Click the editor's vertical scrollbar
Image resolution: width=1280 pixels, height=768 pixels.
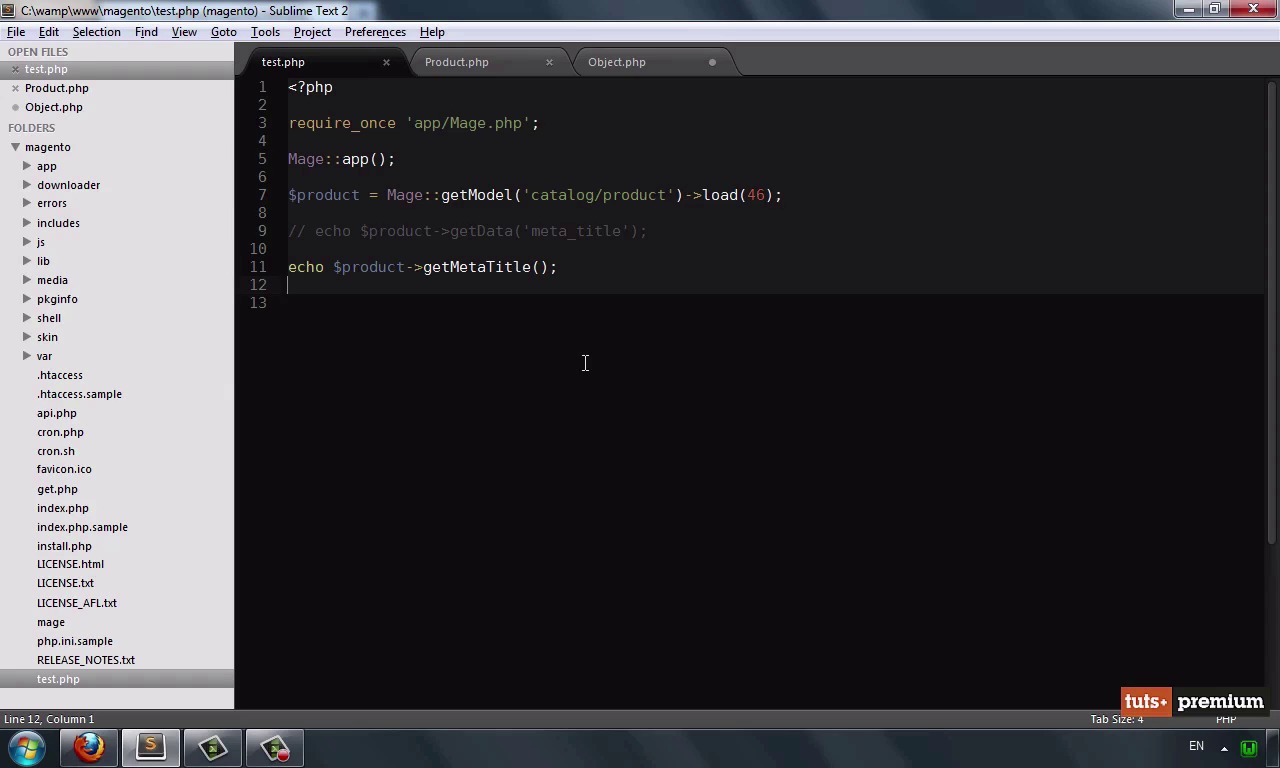pos(1272,312)
